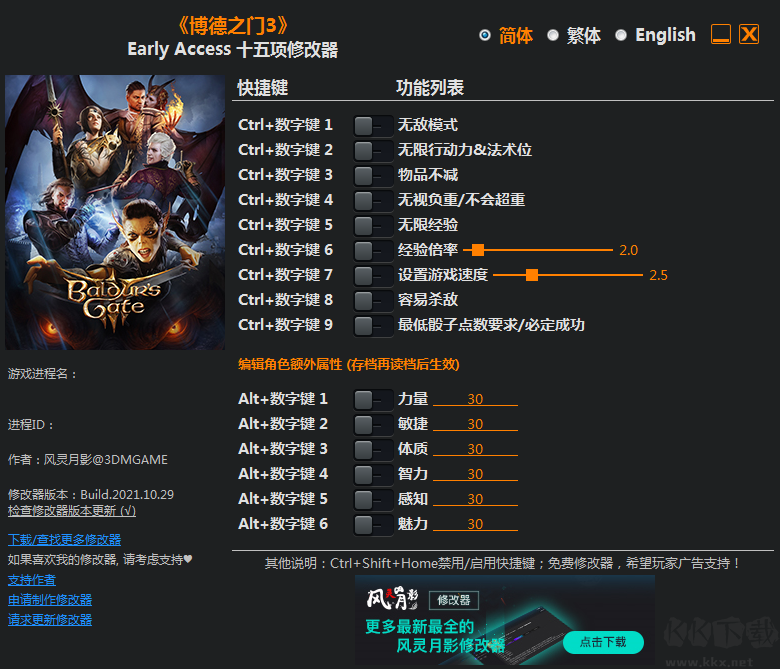
Task: Toggle the 敏捷 attribute switch
Action: (x=373, y=425)
